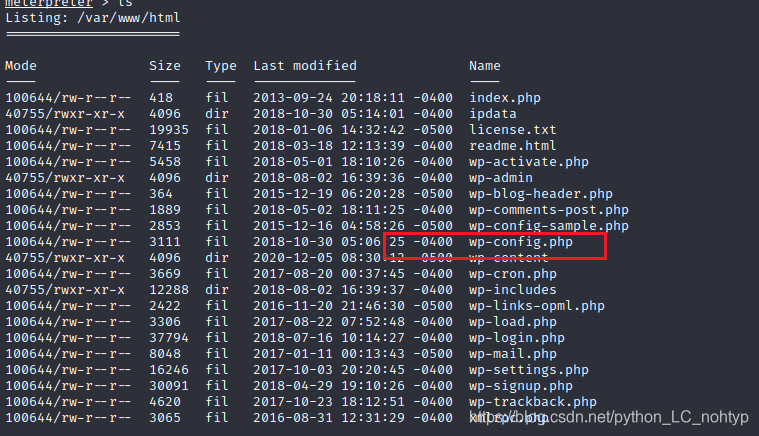Select wp-blog-header.php in the list
This screenshot has width=759, height=436.
541,194
